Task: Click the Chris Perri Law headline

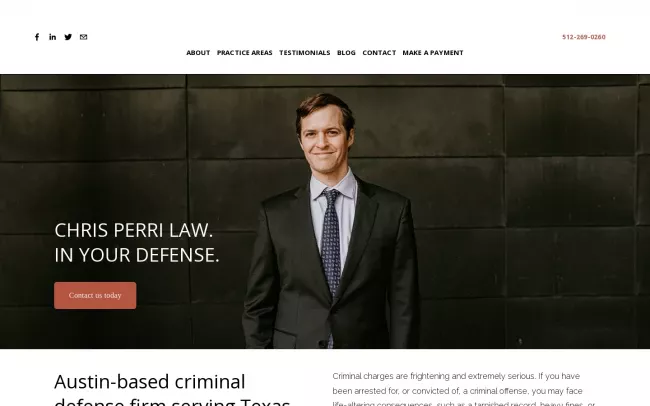Action: 133,230
